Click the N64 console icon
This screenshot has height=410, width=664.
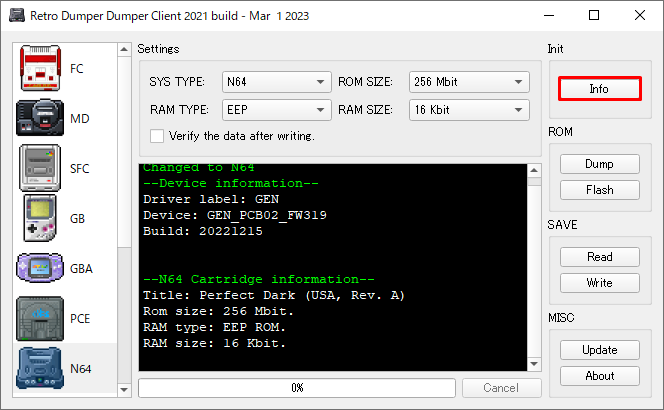point(40,367)
